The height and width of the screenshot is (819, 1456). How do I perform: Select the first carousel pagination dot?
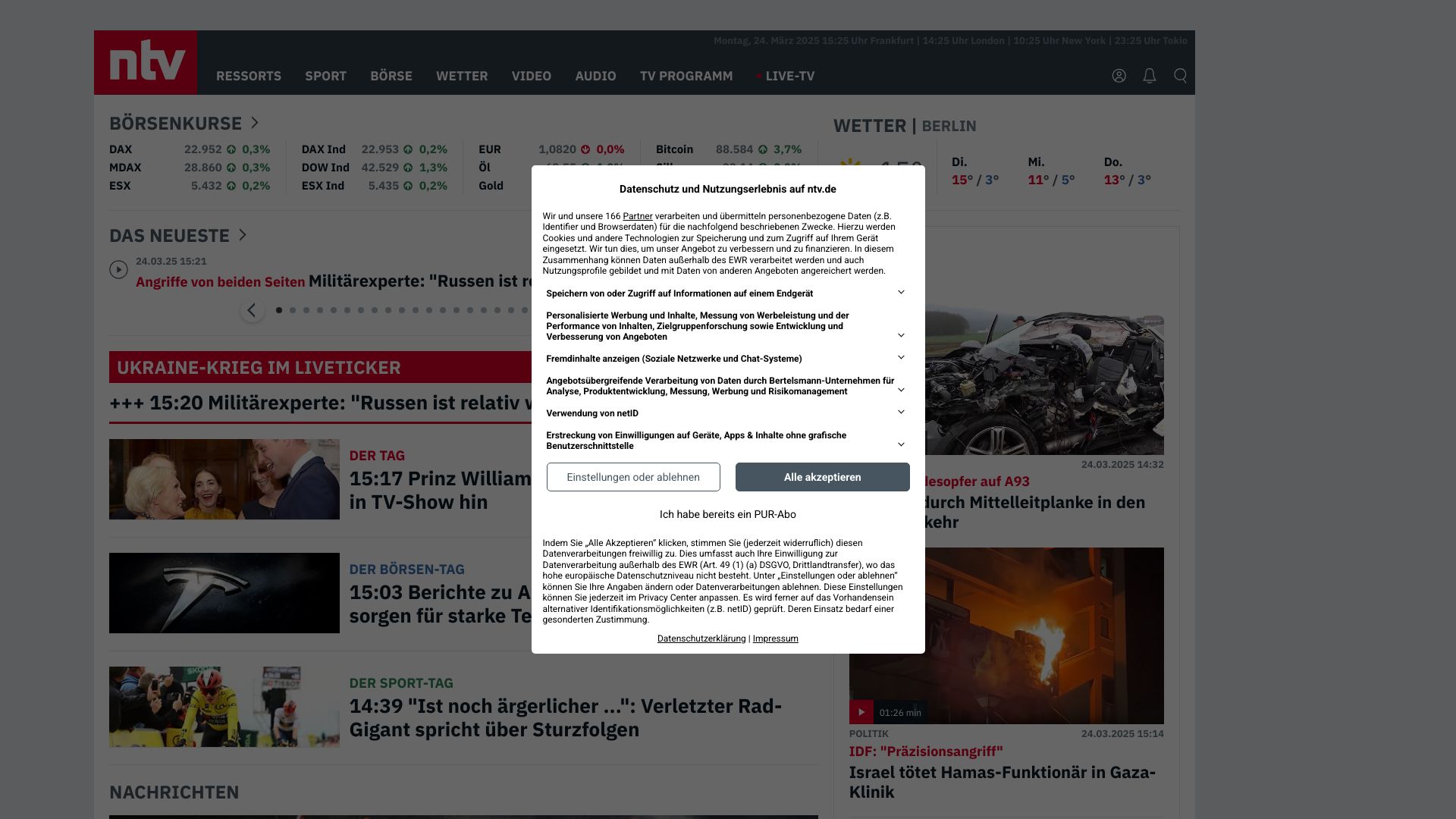(279, 310)
